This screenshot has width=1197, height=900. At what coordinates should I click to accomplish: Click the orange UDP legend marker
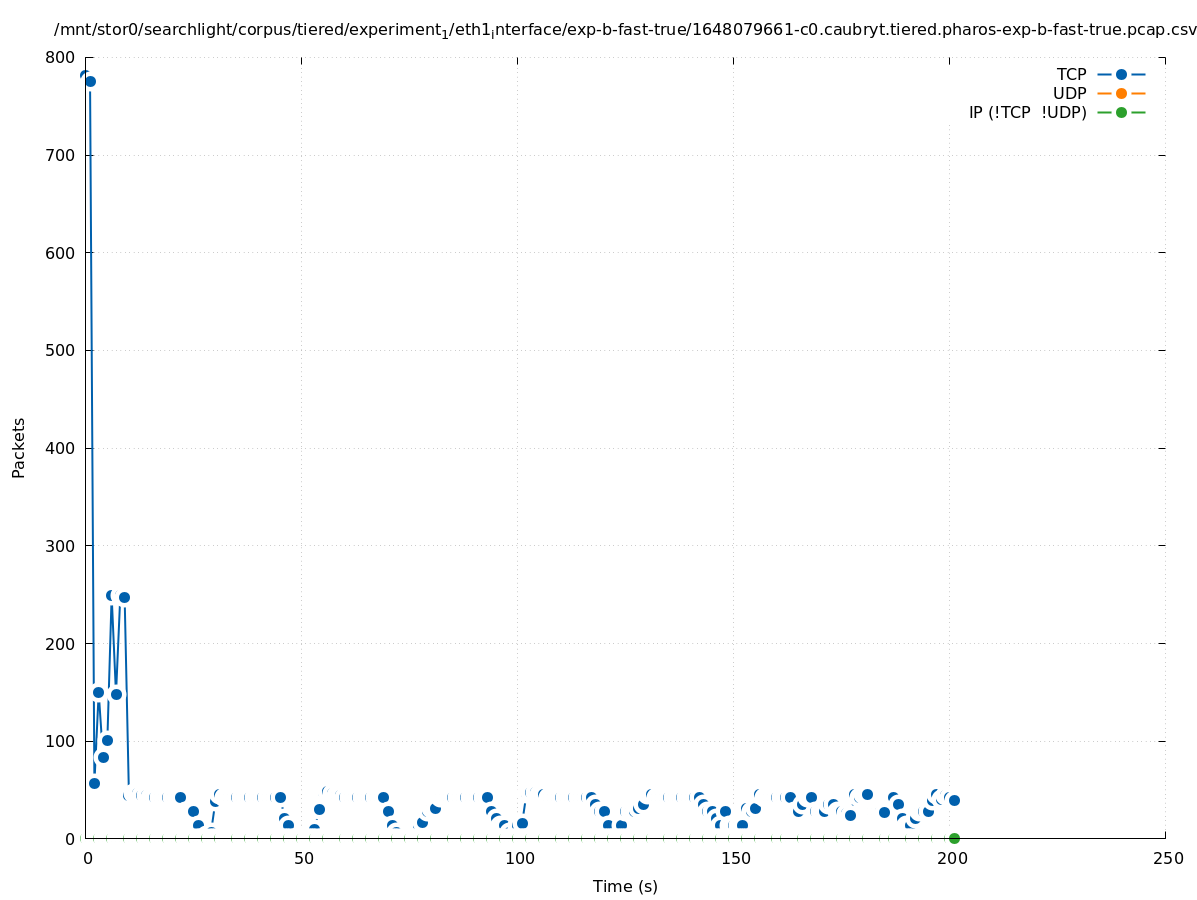1121,94
